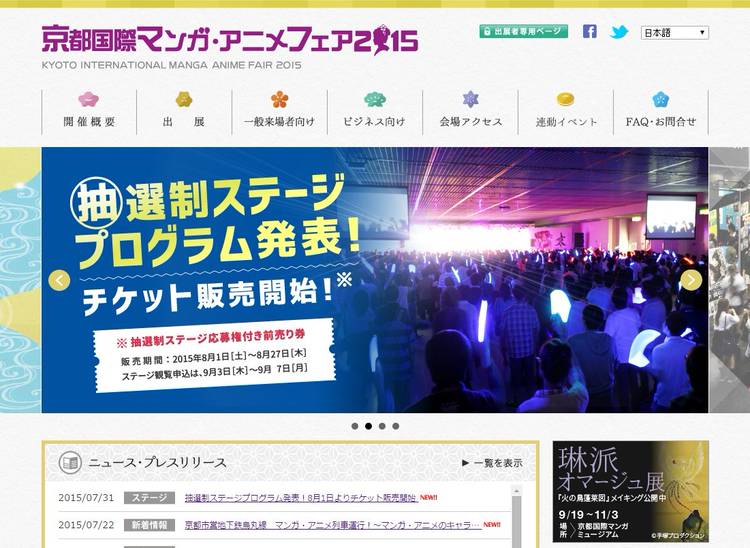Open the 連動イベント menu item
This screenshot has height=548, width=750.
(565, 122)
